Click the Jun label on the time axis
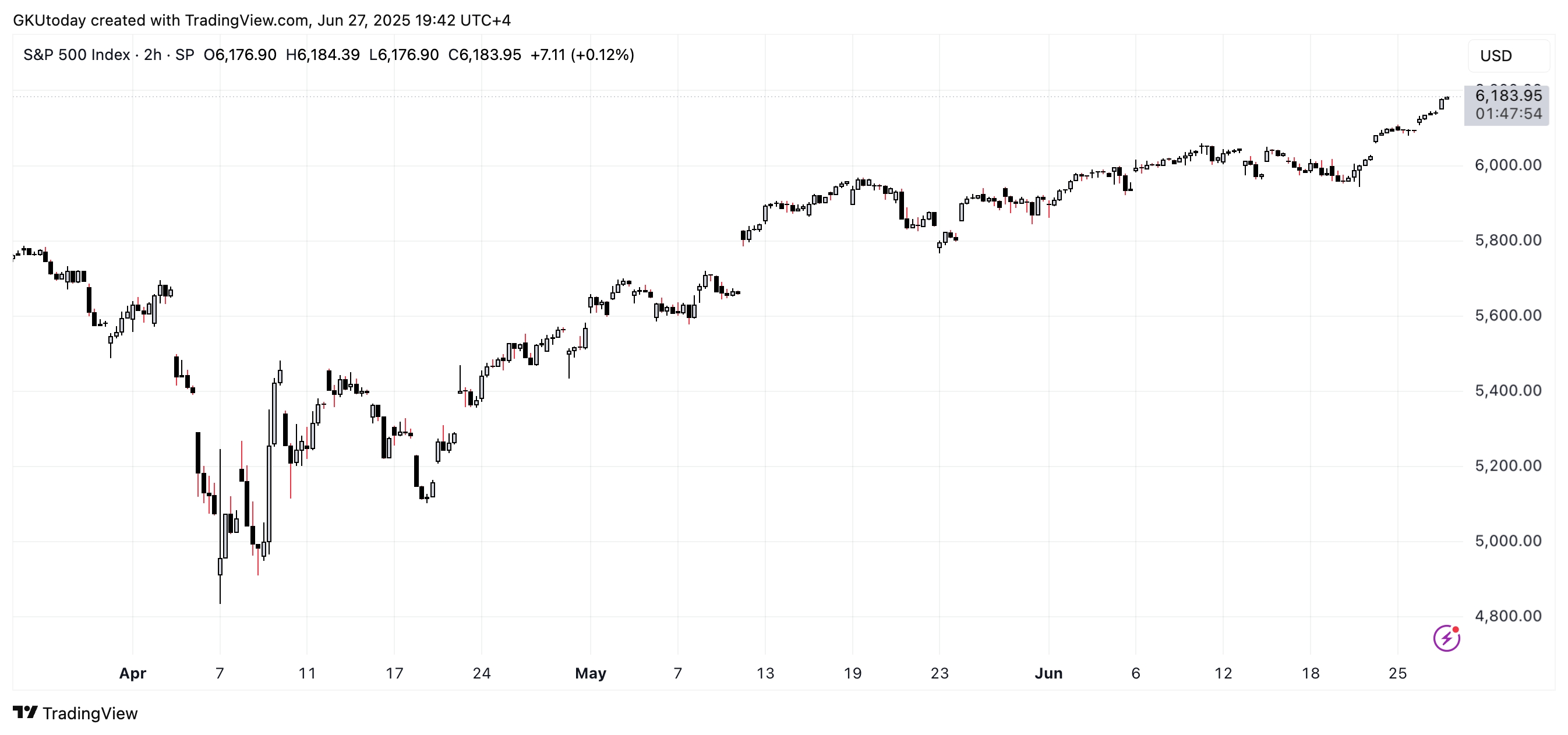The image size is (1568, 735). click(x=1049, y=673)
